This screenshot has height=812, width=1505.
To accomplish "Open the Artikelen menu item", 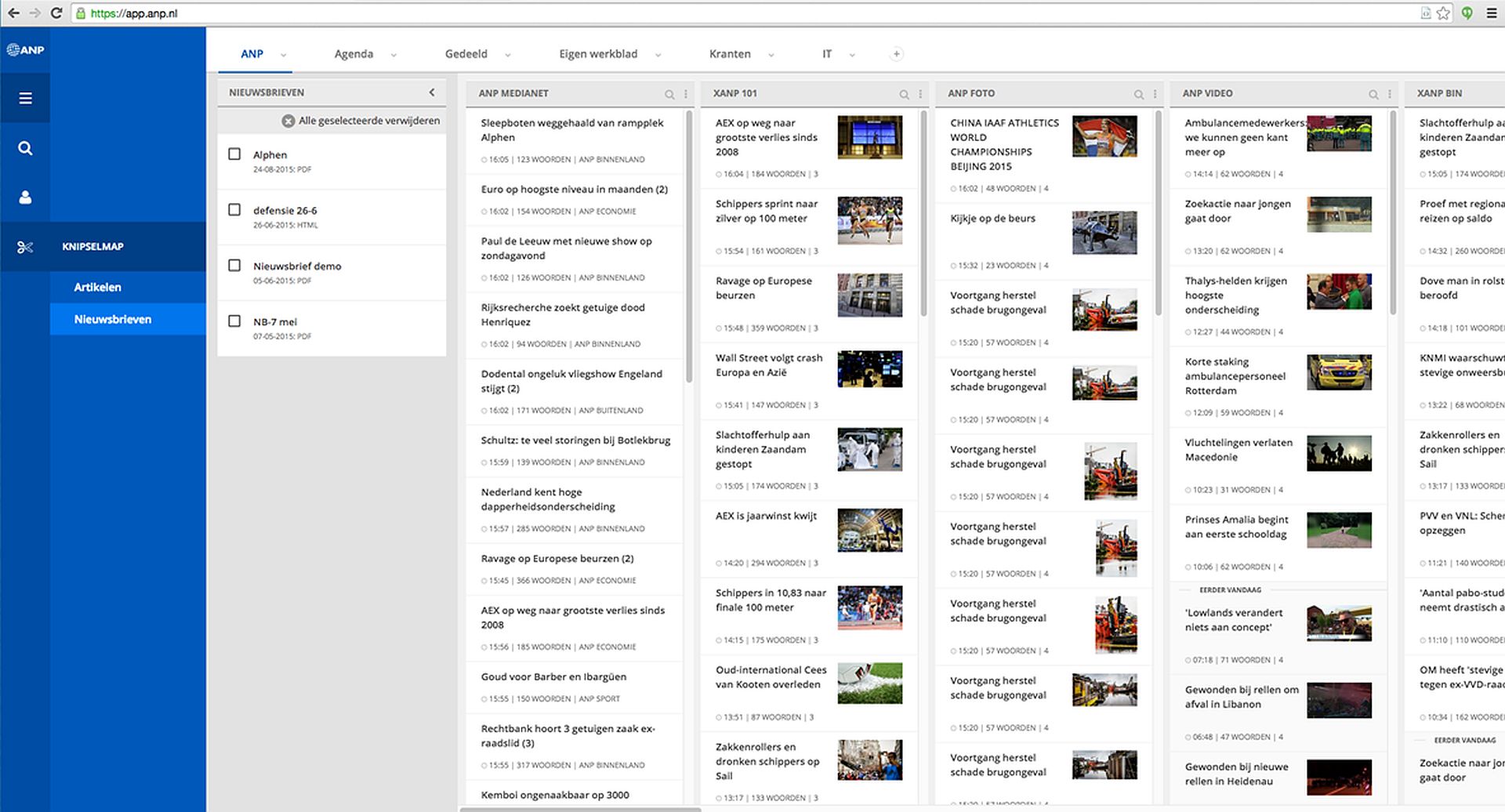I will click(x=98, y=287).
